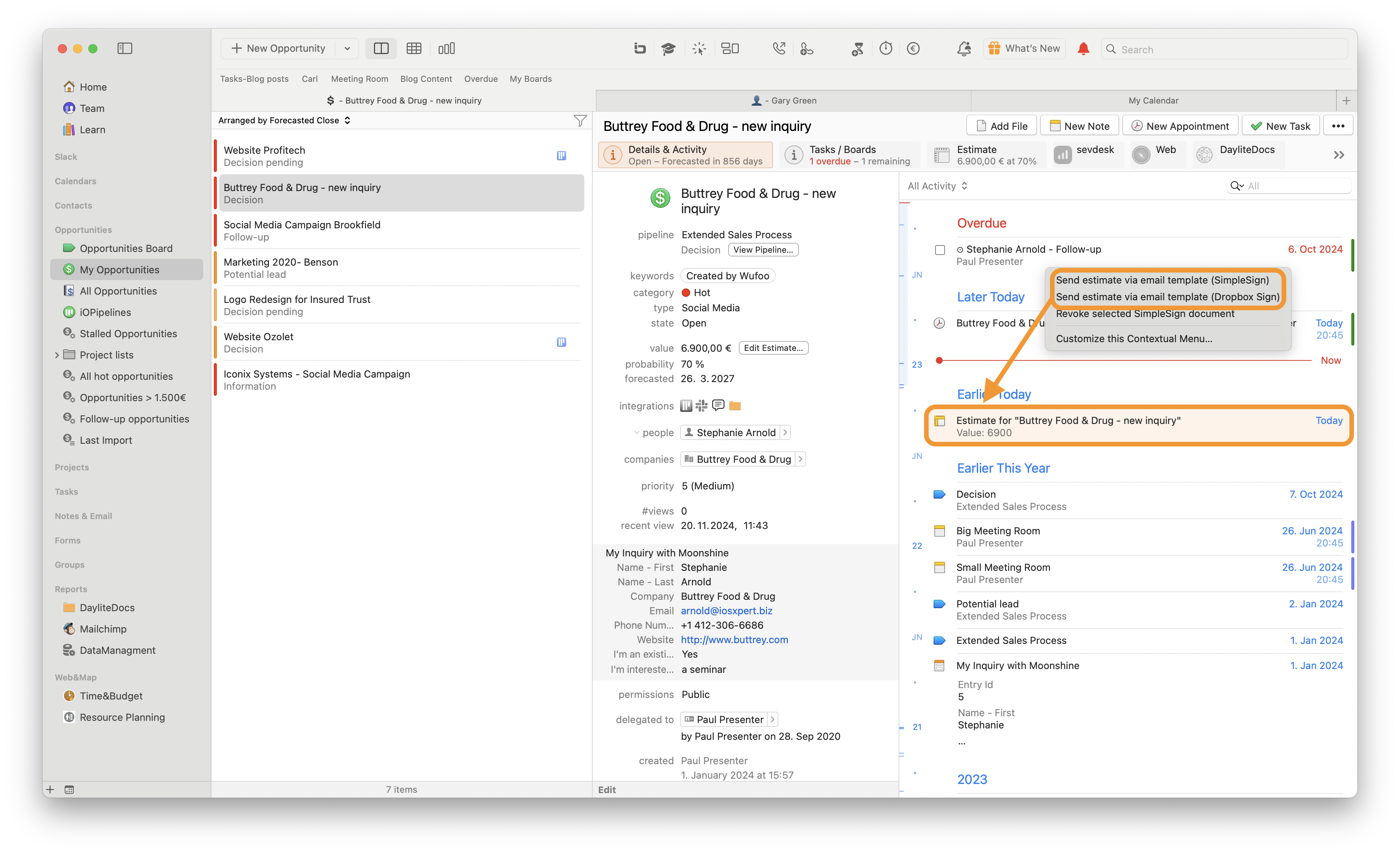Select Send estimate via Dropbox Sign template

[x=1168, y=296]
